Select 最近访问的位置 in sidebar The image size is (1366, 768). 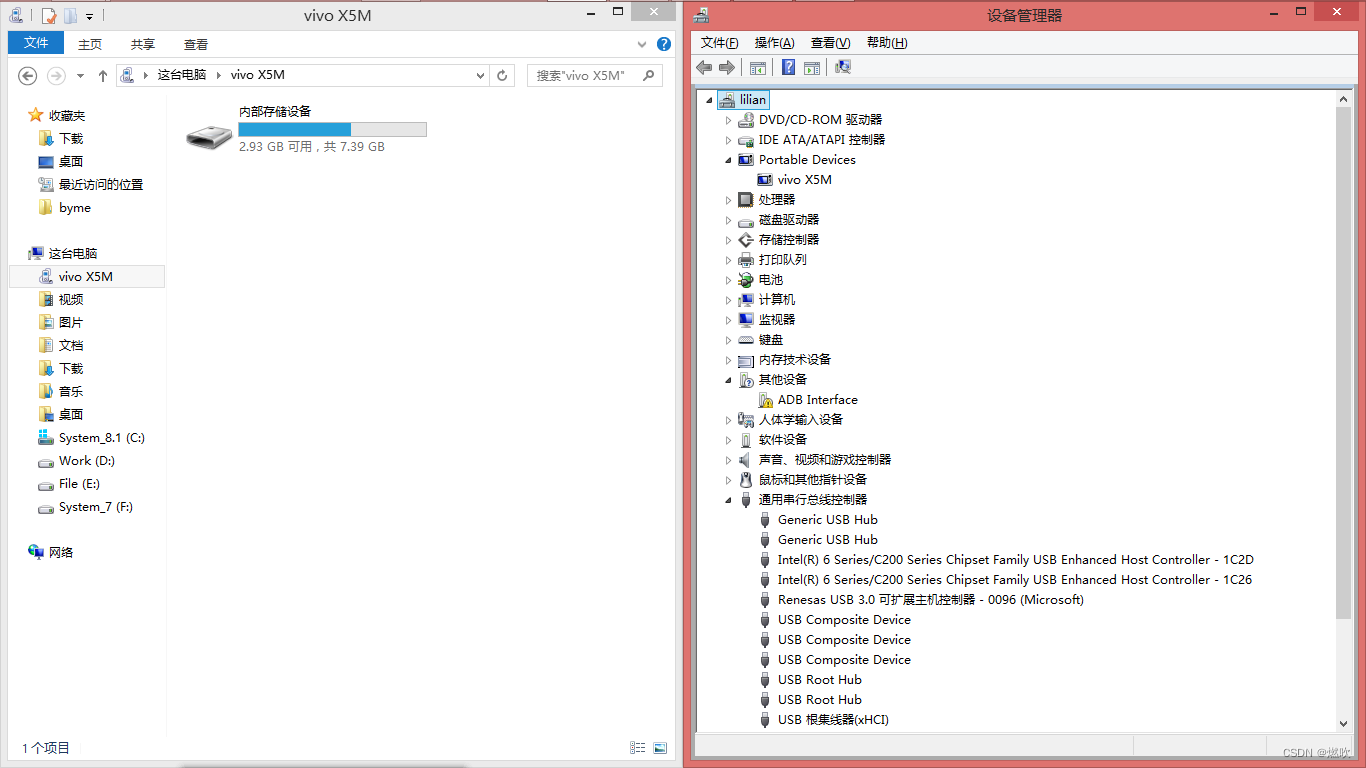(x=101, y=185)
